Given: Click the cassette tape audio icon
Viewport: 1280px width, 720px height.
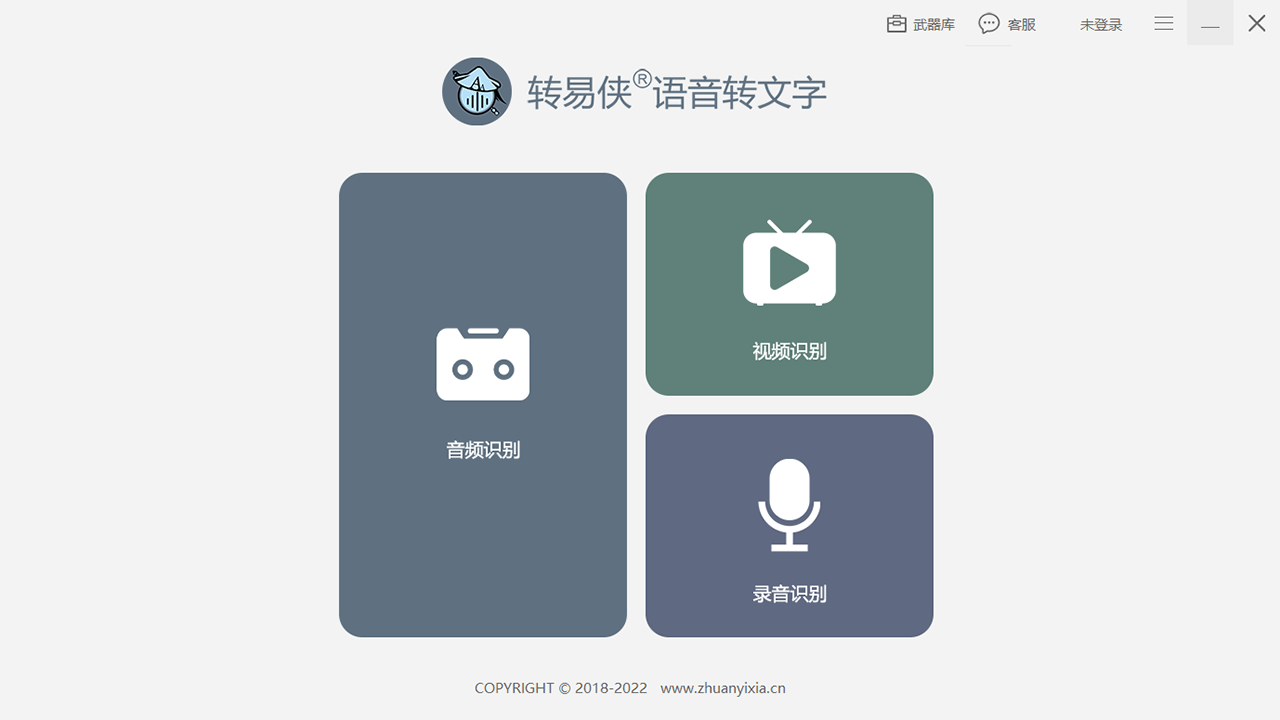Looking at the screenshot, I should tap(483, 364).
